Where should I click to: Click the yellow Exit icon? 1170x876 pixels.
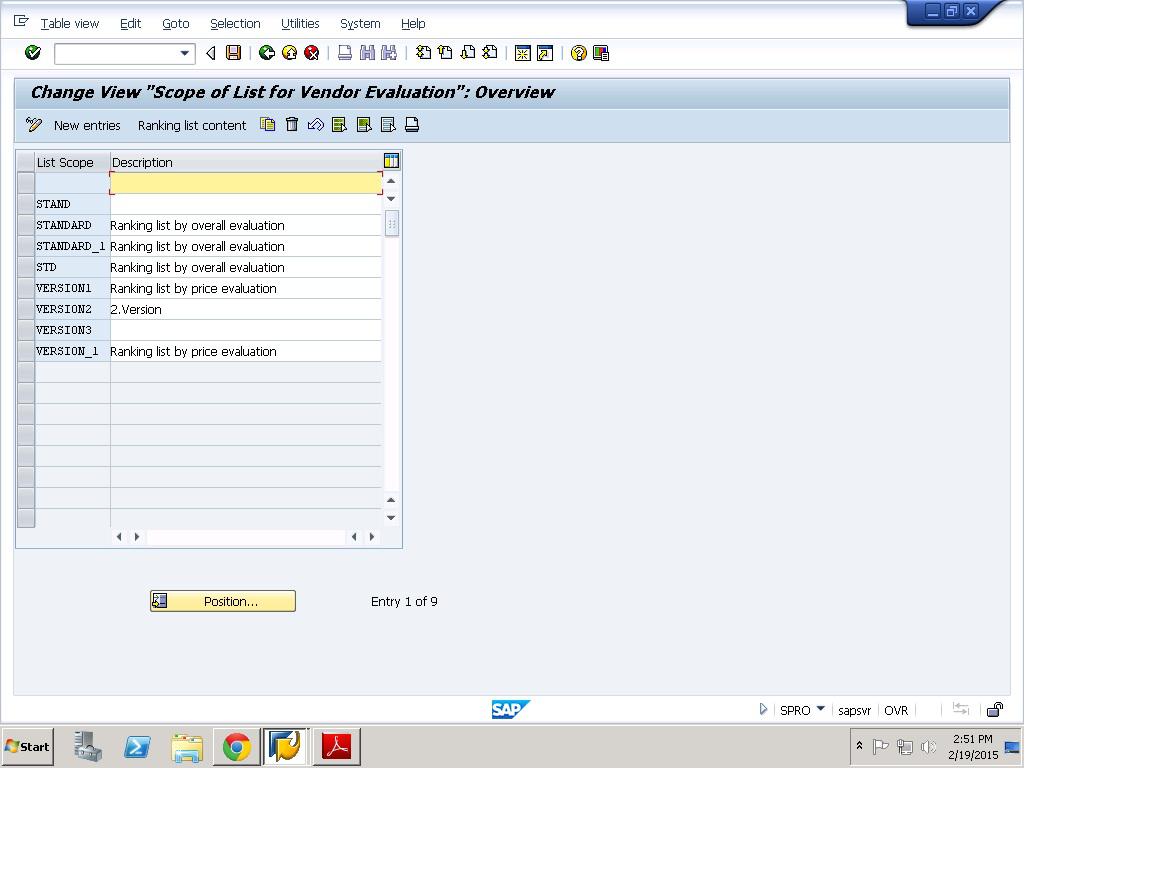290,52
